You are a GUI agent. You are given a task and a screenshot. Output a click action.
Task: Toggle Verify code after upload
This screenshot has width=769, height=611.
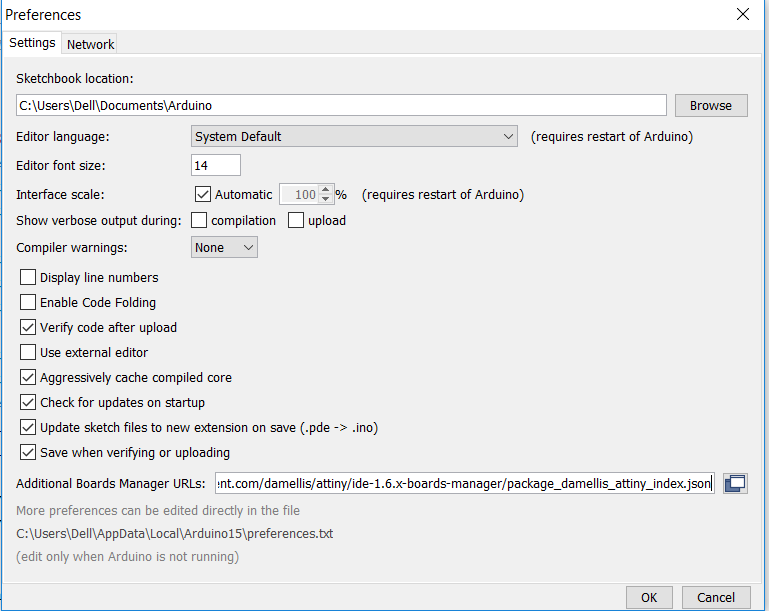point(28,327)
